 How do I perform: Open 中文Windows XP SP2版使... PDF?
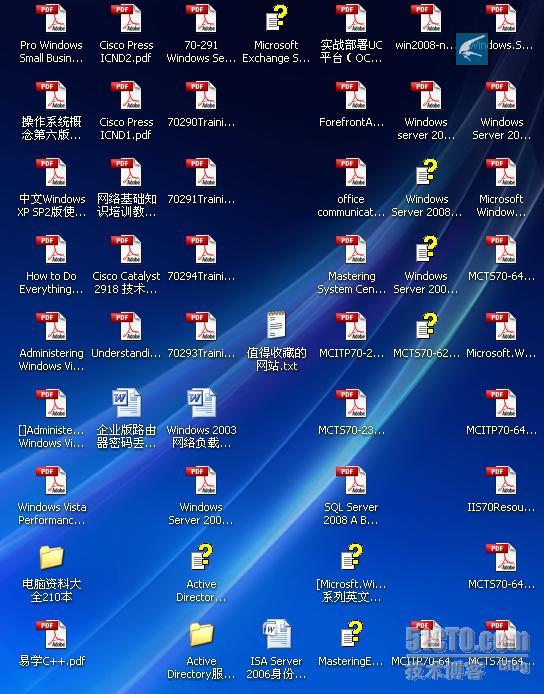click(51, 173)
